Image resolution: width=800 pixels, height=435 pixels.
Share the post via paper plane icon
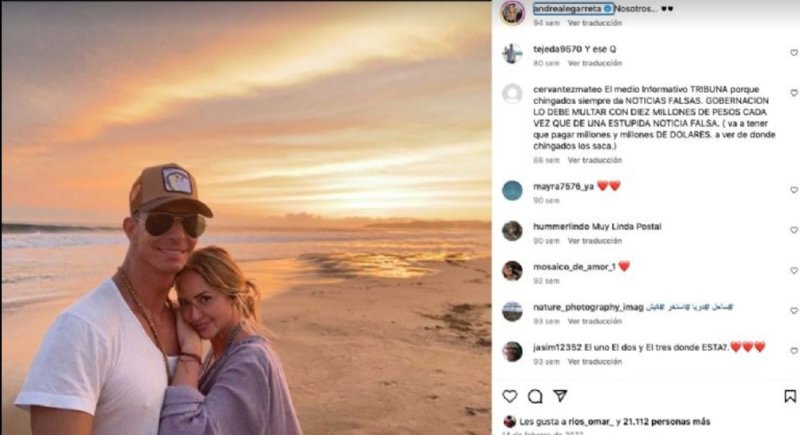(560, 396)
